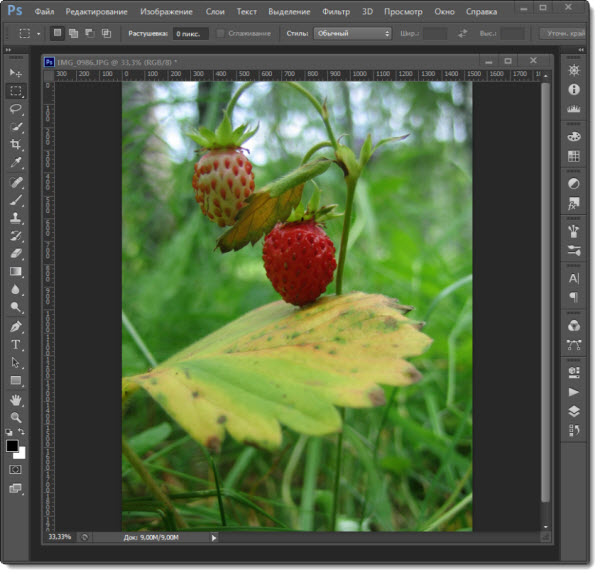Toggle Quick Mask mode
Image resolution: width=600 pixels, height=574 pixels.
[x=16, y=468]
